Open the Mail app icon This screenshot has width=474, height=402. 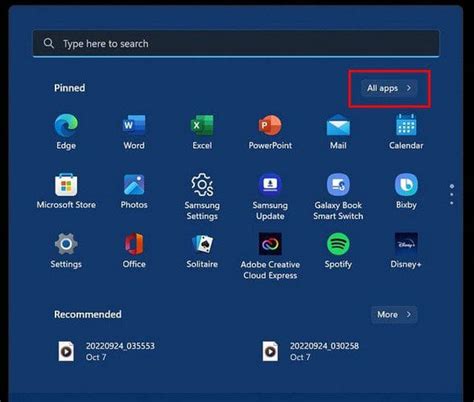338,132
